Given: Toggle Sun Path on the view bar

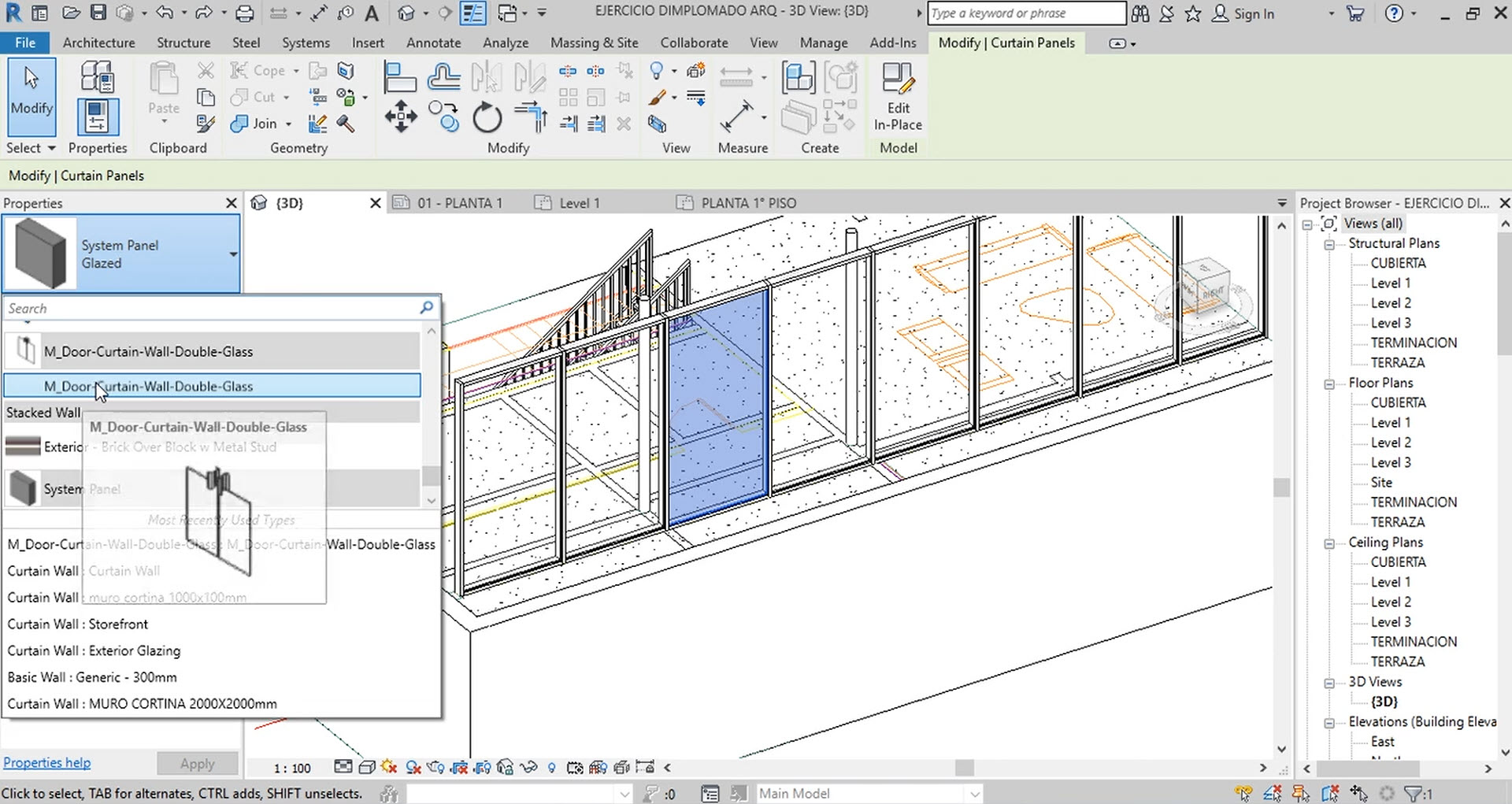Looking at the screenshot, I should [x=389, y=767].
